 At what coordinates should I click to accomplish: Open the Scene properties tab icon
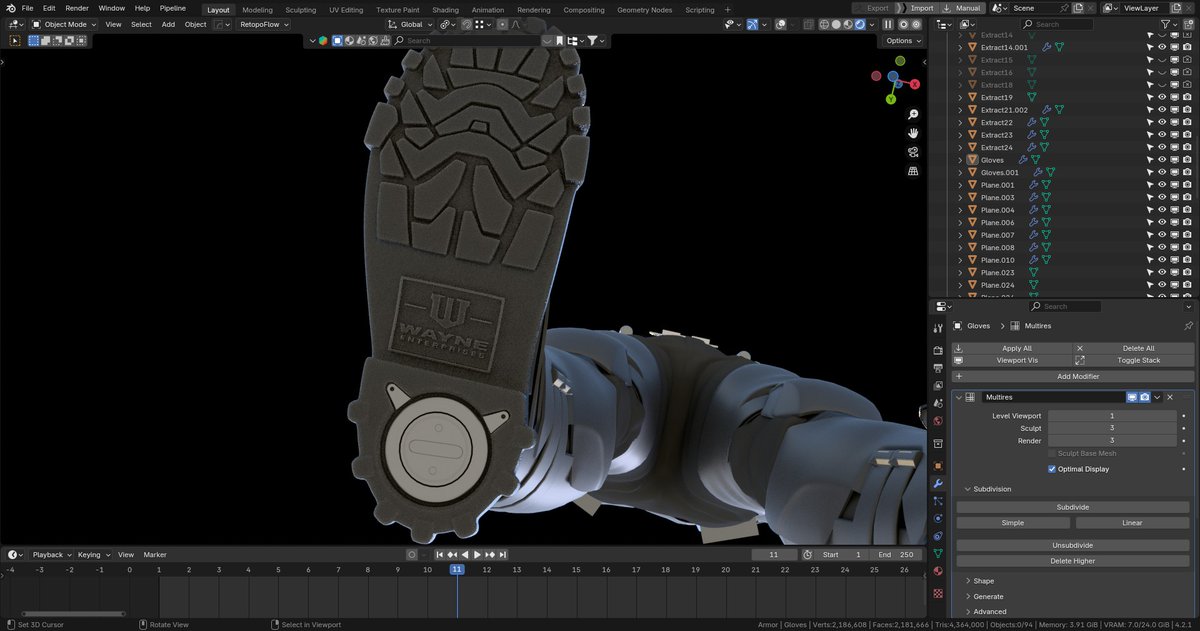938,403
